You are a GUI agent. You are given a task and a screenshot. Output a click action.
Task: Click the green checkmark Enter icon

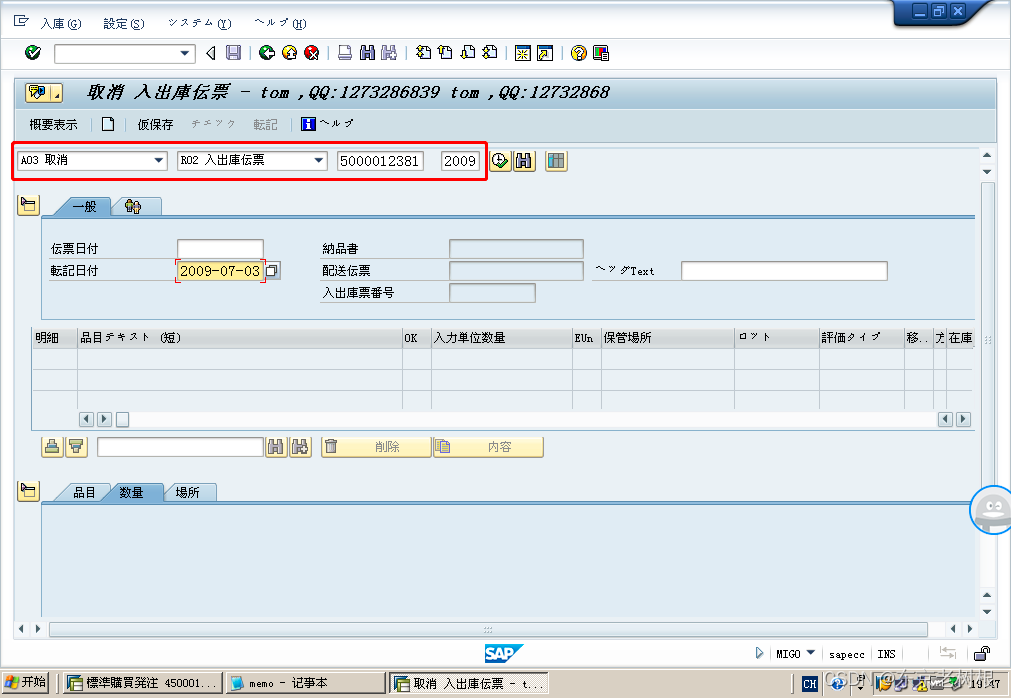(x=33, y=53)
